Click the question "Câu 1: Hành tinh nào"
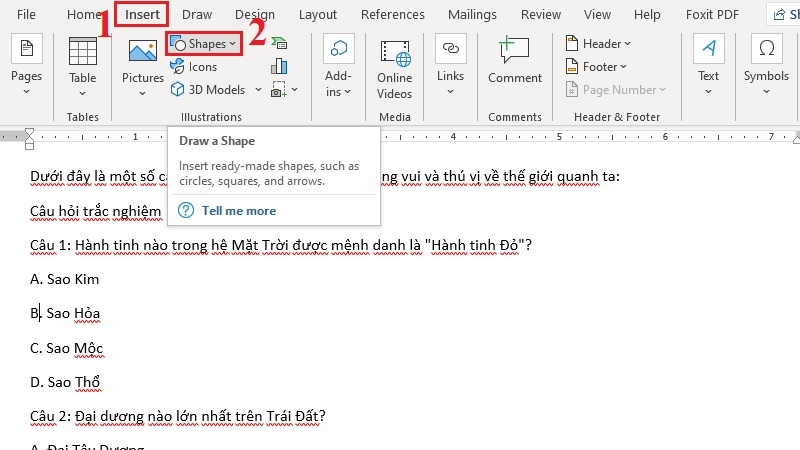Screen dimensions: 800x450 click(x=281, y=245)
